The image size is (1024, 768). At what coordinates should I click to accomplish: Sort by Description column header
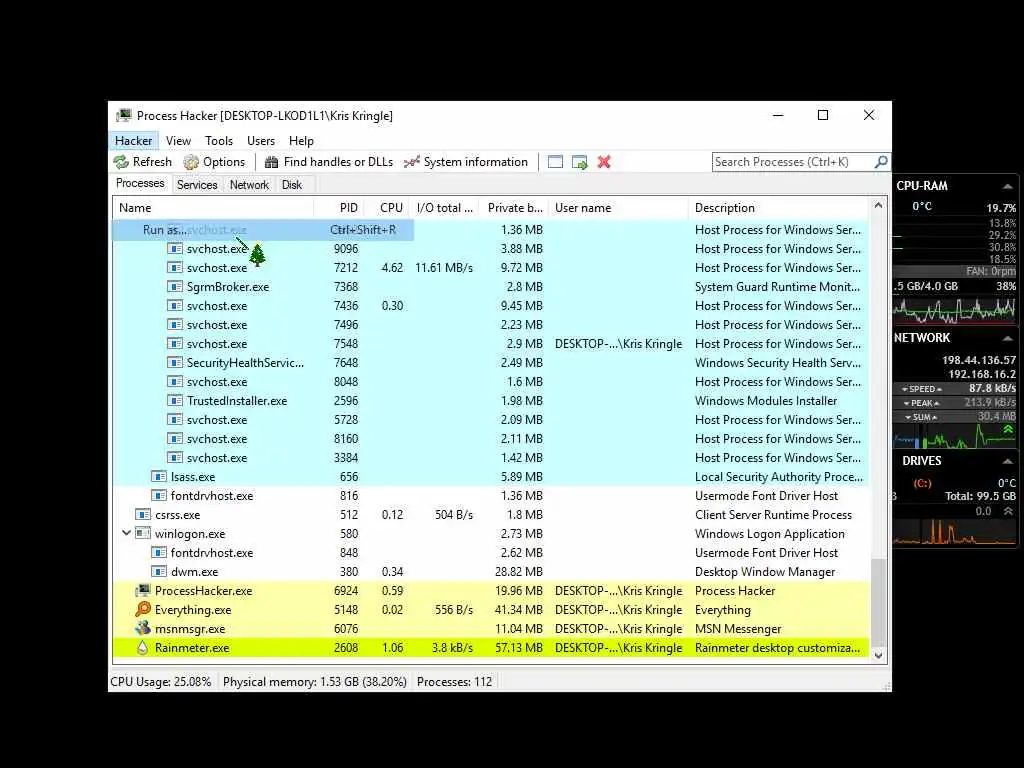(x=779, y=208)
